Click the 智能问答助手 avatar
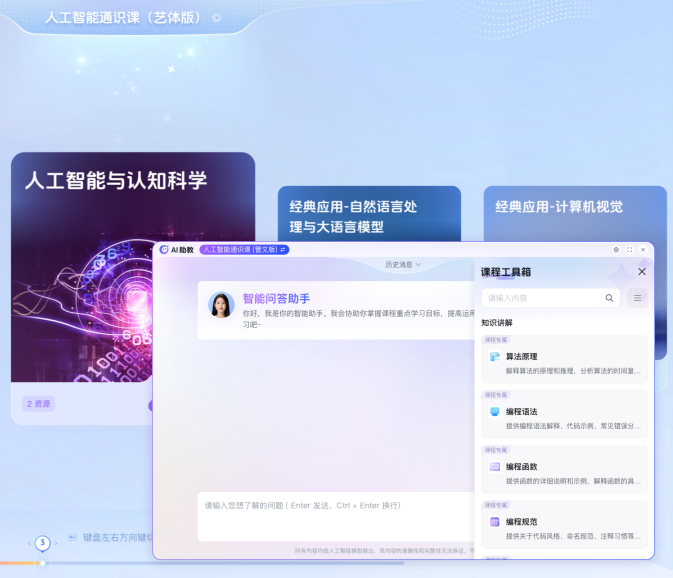This screenshot has width=673, height=578. (x=221, y=305)
